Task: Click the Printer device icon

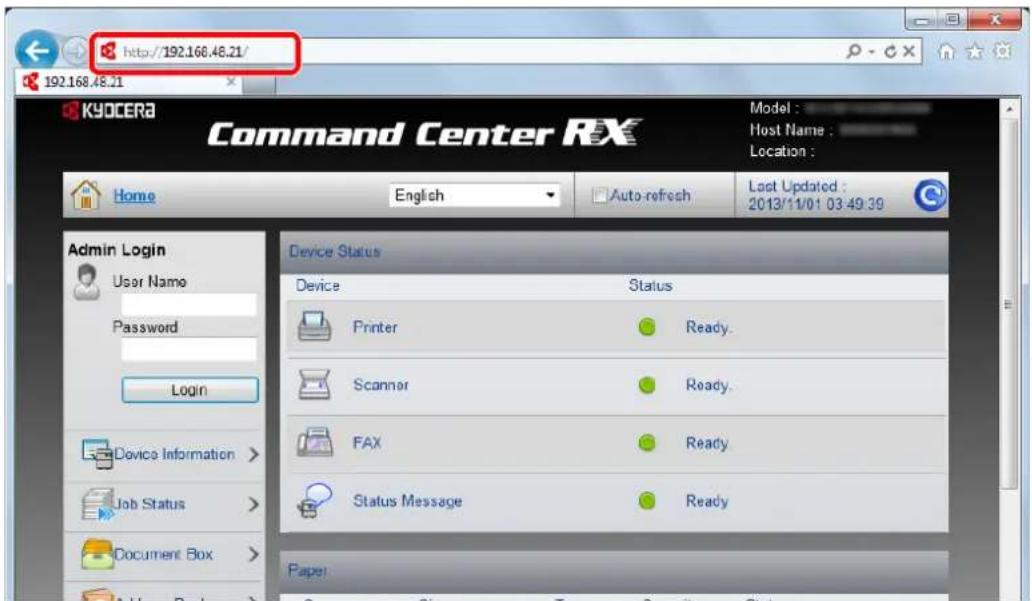Action: click(x=315, y=327)
